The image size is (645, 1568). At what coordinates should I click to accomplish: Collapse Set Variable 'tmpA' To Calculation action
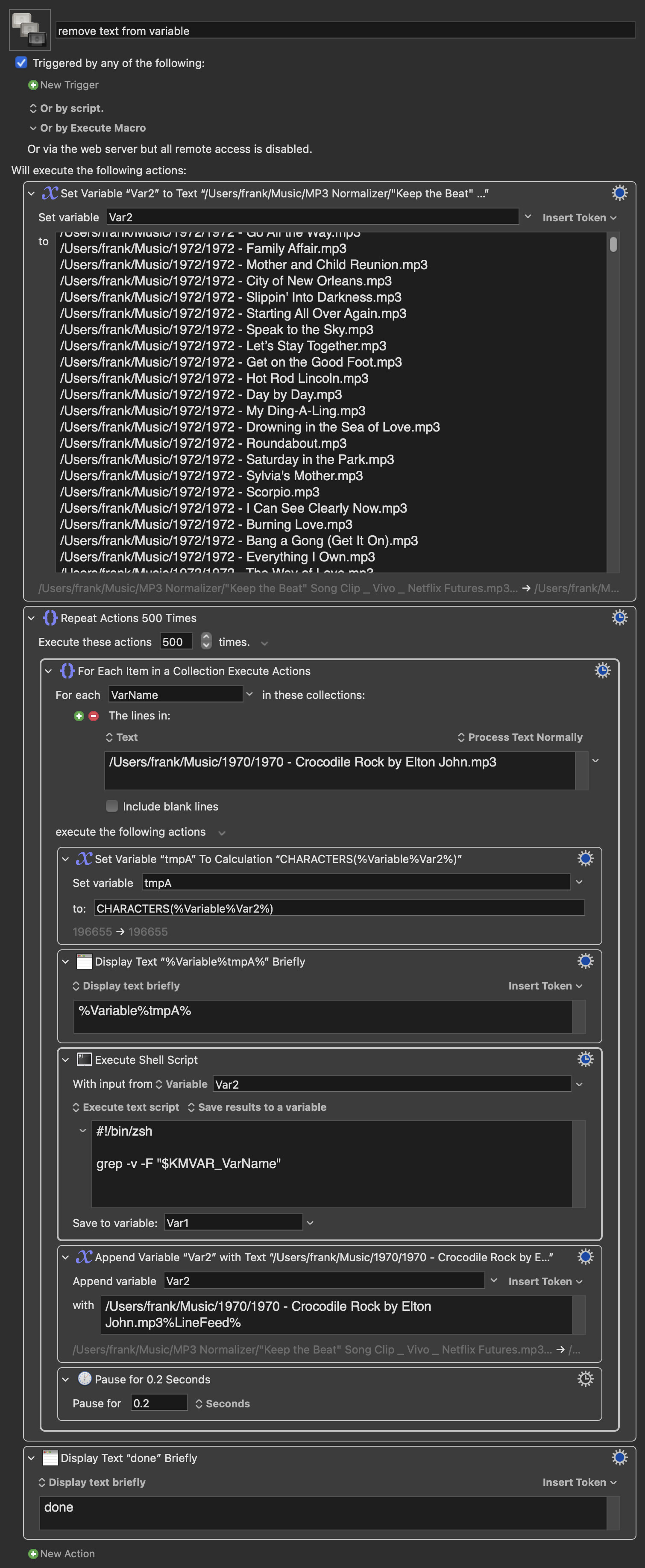point(65,859)
